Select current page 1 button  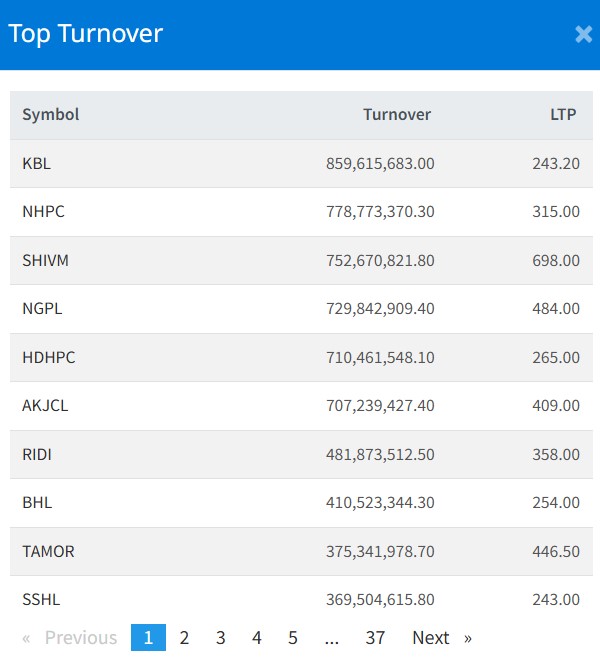pos(148,637)
